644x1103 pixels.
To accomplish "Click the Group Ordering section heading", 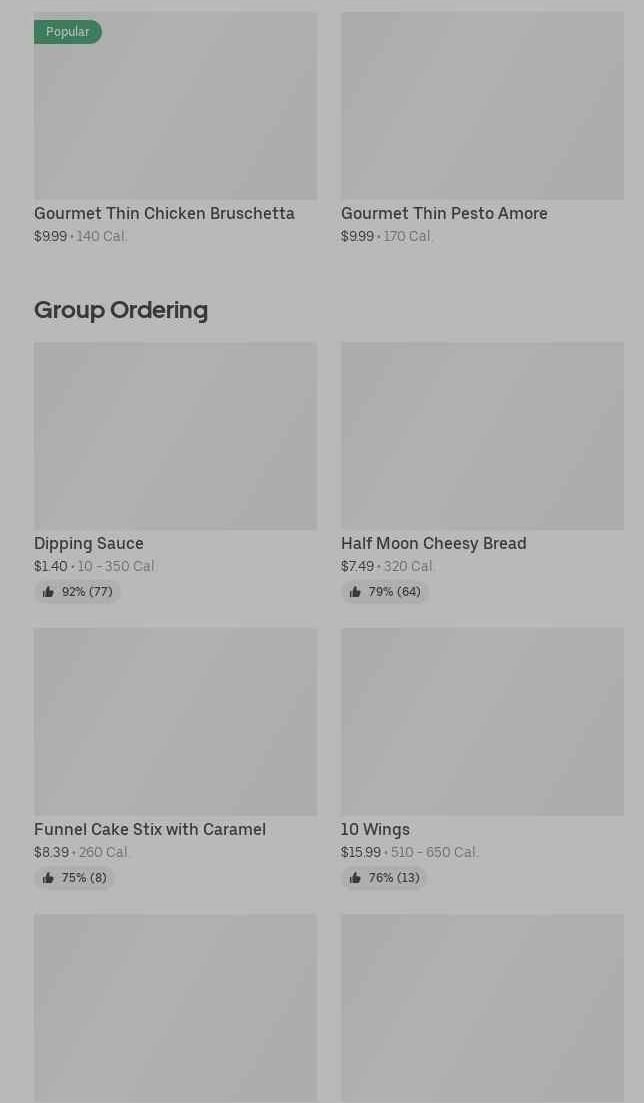I will pos(121,310).
